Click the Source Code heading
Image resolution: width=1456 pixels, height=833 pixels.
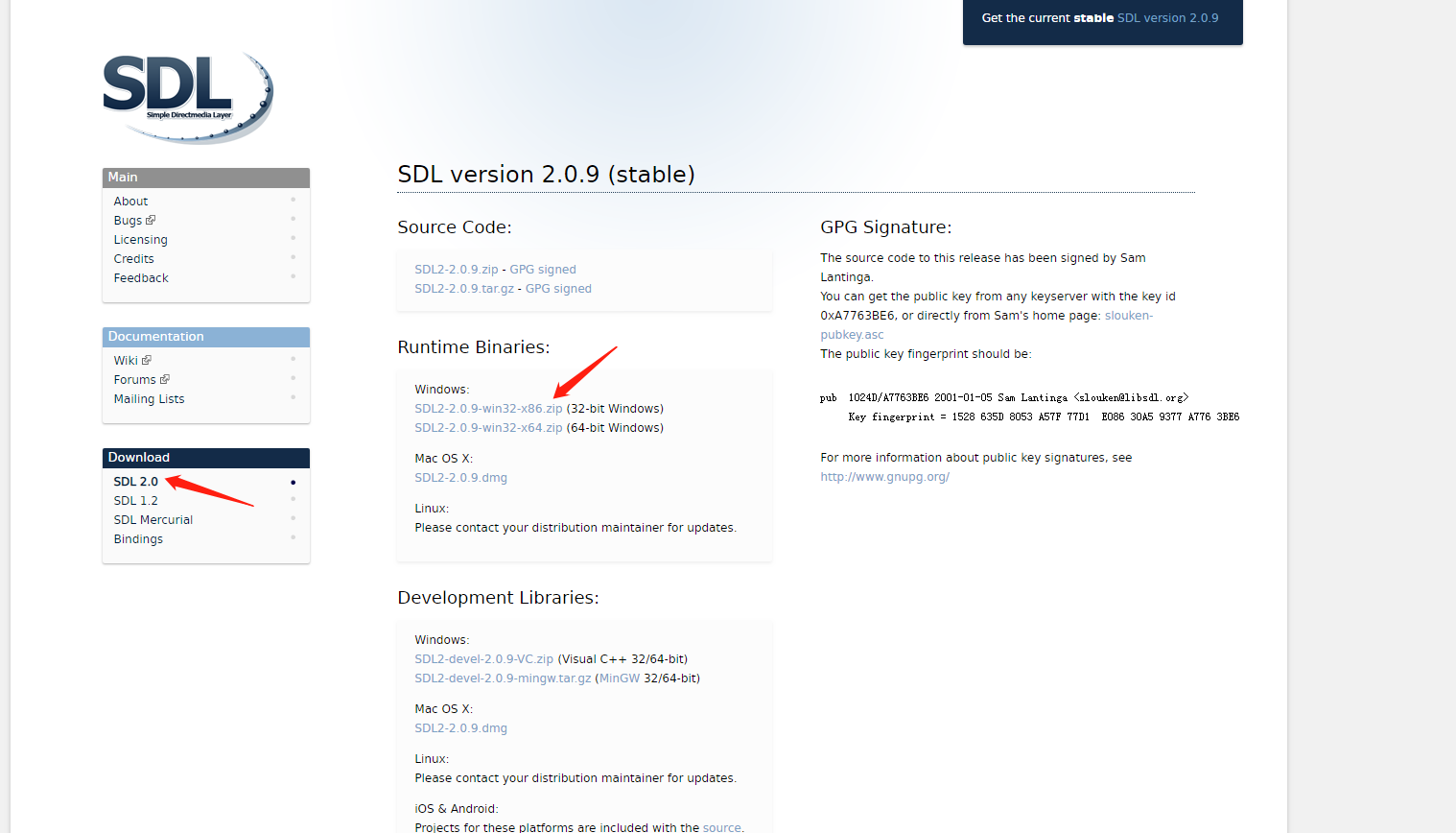(455, 227)
